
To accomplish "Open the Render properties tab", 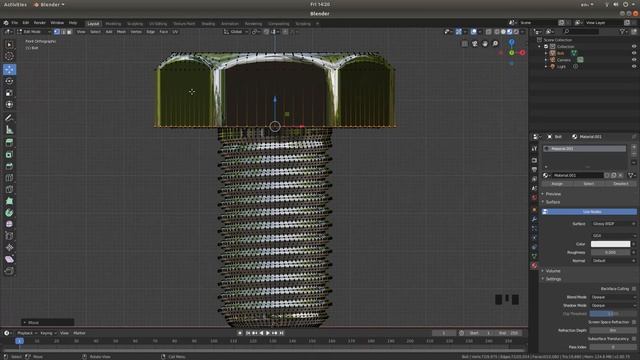I will 534,160.
